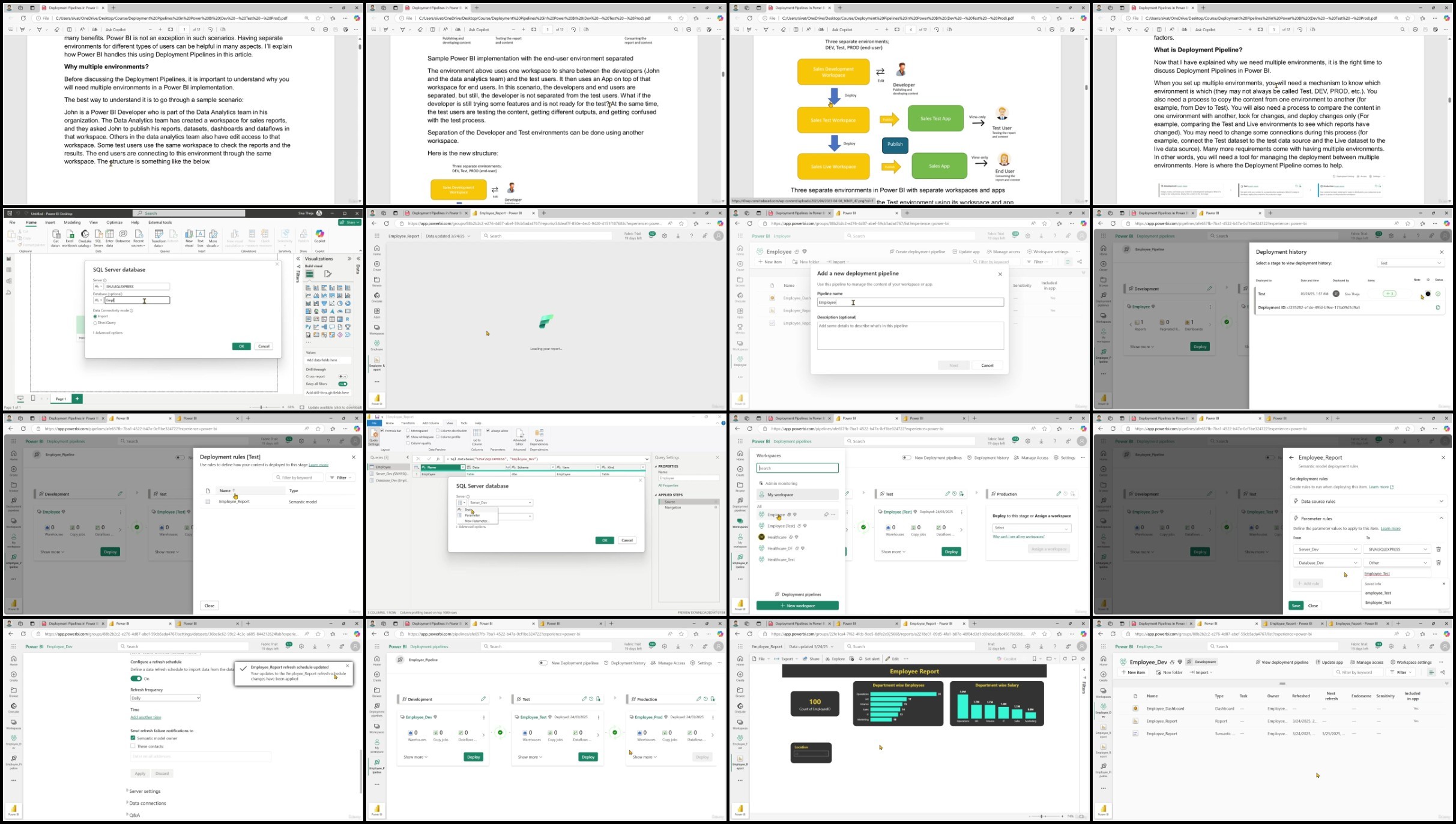Open stage dropdown showing Test in Deployment history
The width and height of the screenshot is (1456, 824).
point(1410,263)
